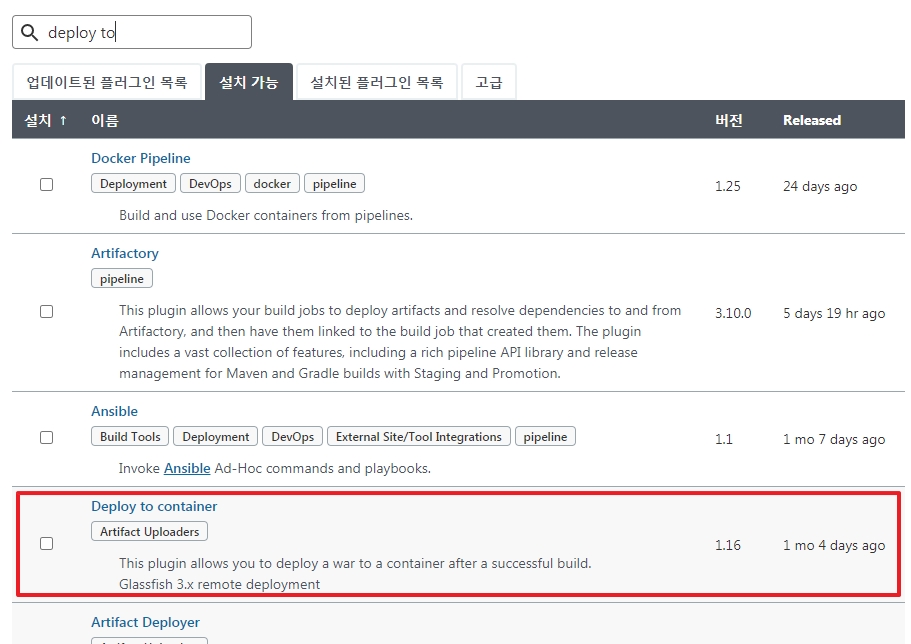Switch to the 설치된 플러그인 목록 tab
The height and width of the screenshot is (644, 911).
(x=377, y=82)
